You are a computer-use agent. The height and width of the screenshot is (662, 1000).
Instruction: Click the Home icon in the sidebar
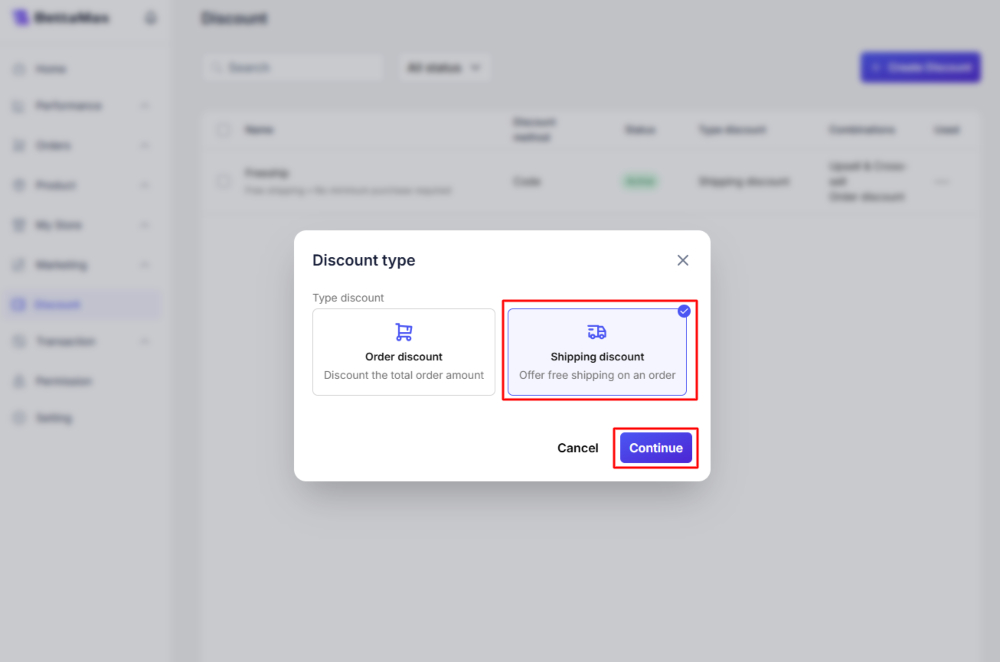coord(18,69)
